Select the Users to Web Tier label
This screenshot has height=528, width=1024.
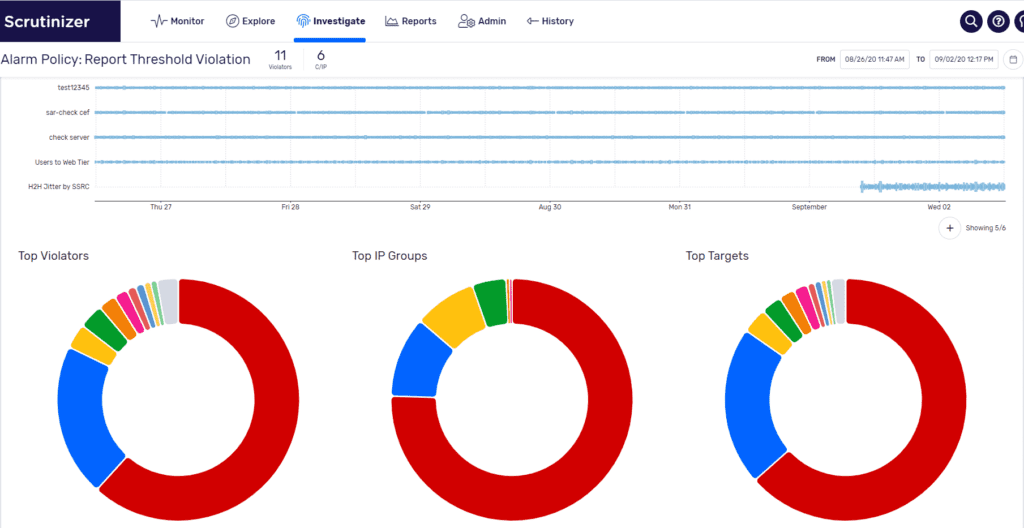62,162
